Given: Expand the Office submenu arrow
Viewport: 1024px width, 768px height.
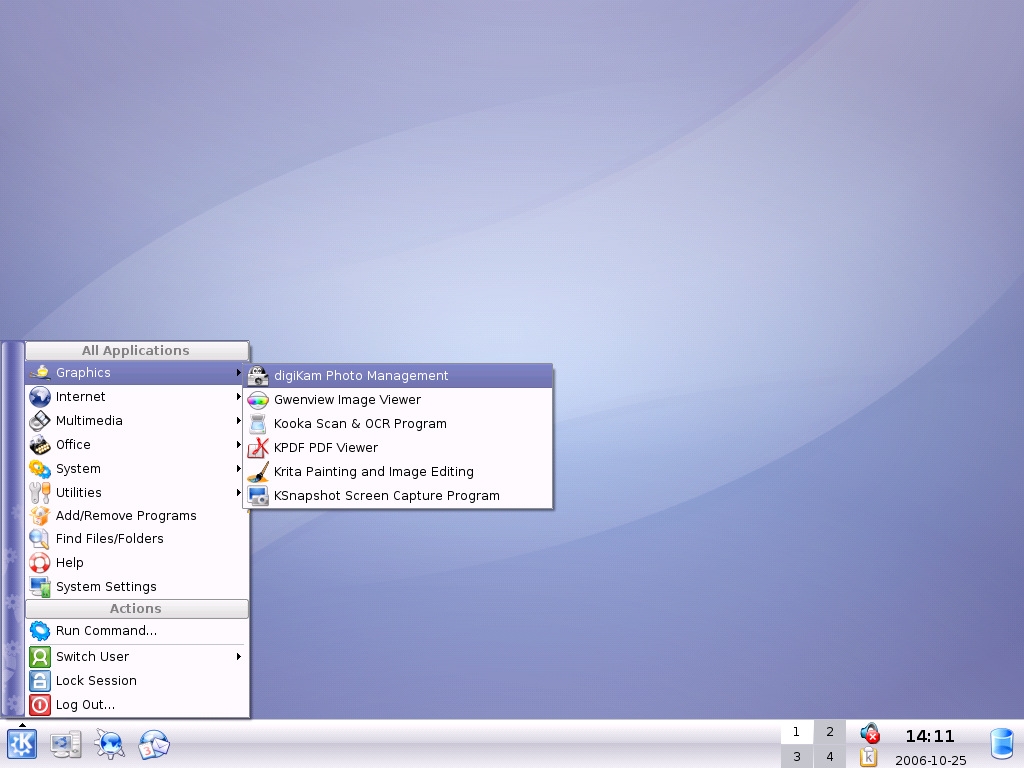Looking at the screenshot, I should point(239,445).
